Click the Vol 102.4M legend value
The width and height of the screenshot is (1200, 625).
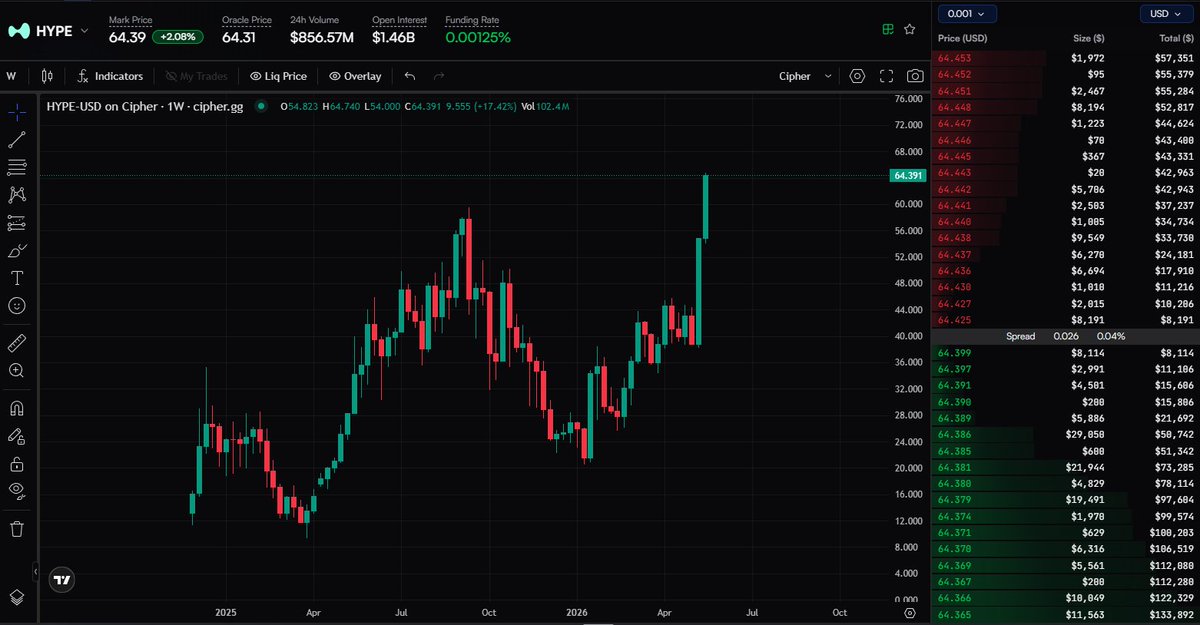[543, 106]
